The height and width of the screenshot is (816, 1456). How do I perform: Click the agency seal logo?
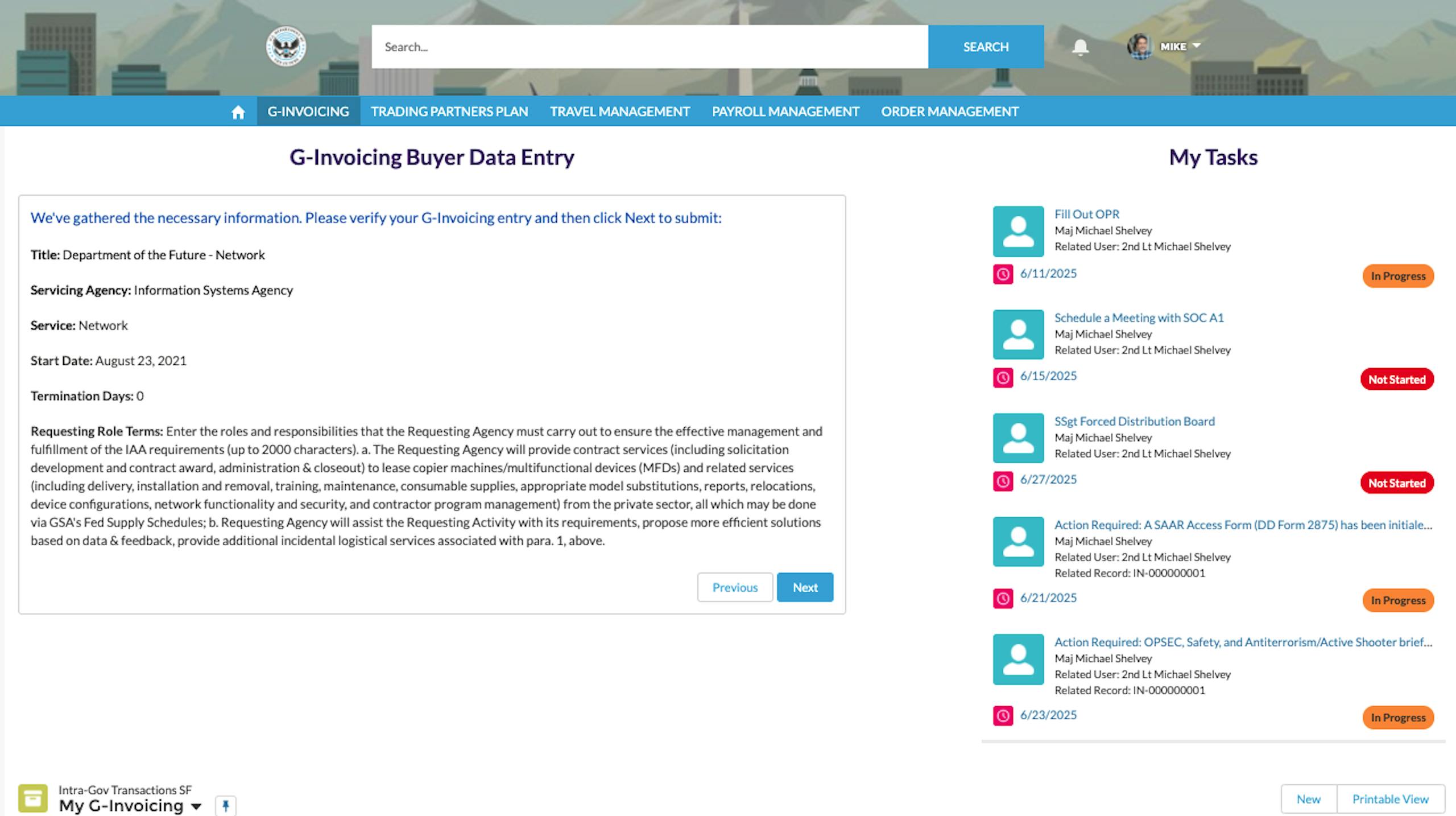tap(286, 47)
